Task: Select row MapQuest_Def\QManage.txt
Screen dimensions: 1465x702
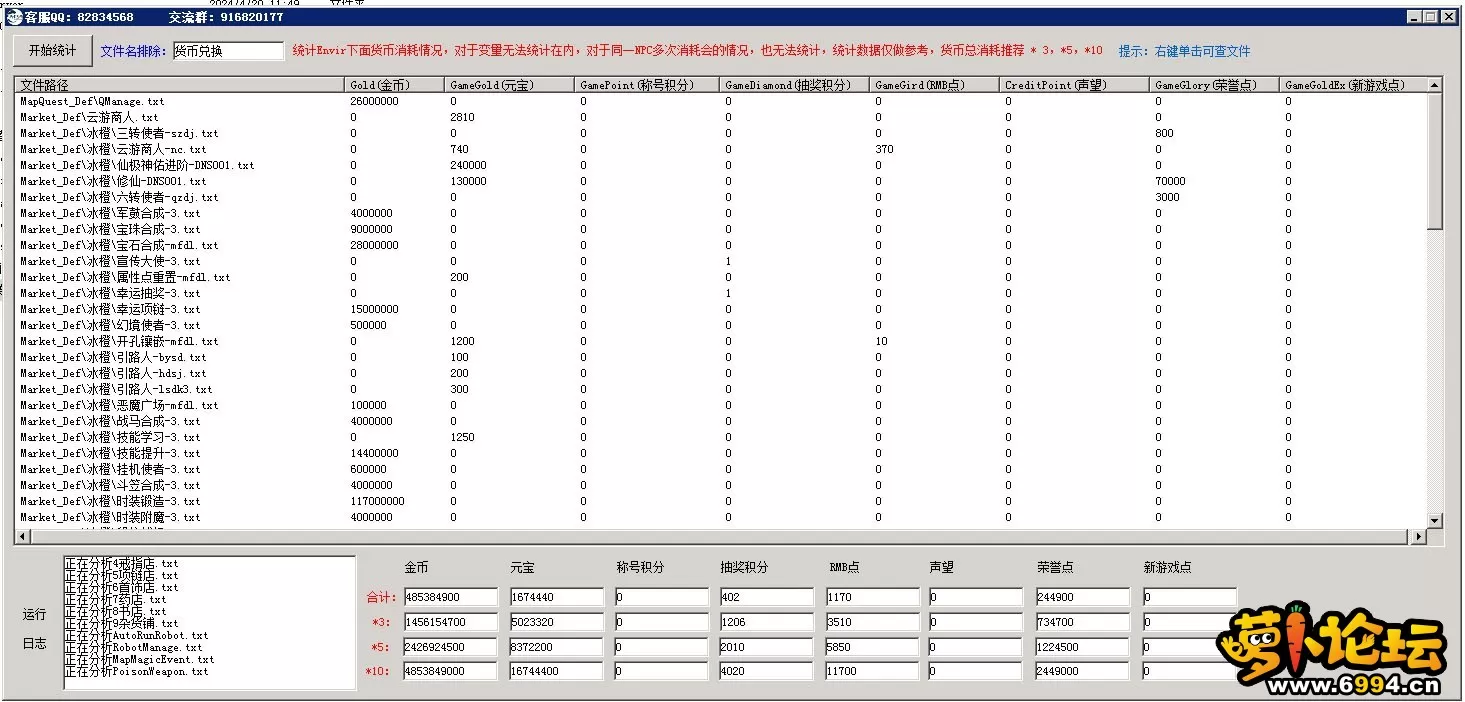Action: pyautogui.click(x=721, y=101)
